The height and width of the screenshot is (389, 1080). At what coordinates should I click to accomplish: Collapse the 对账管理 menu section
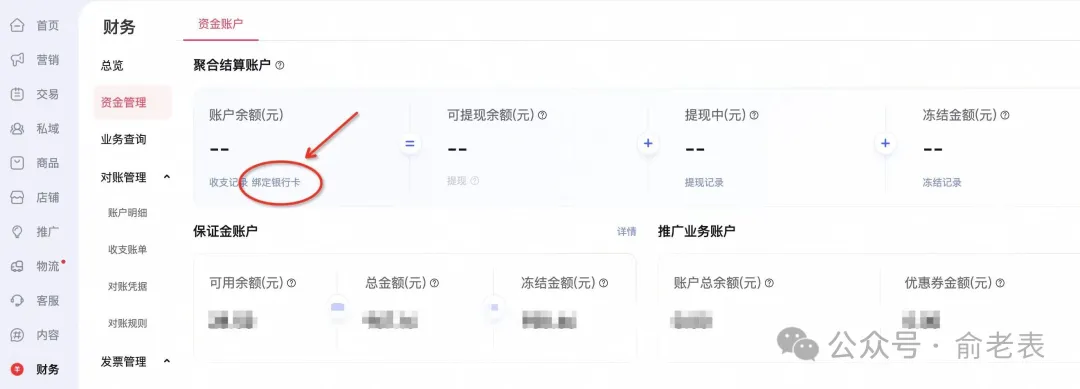(x=167, y=177)
